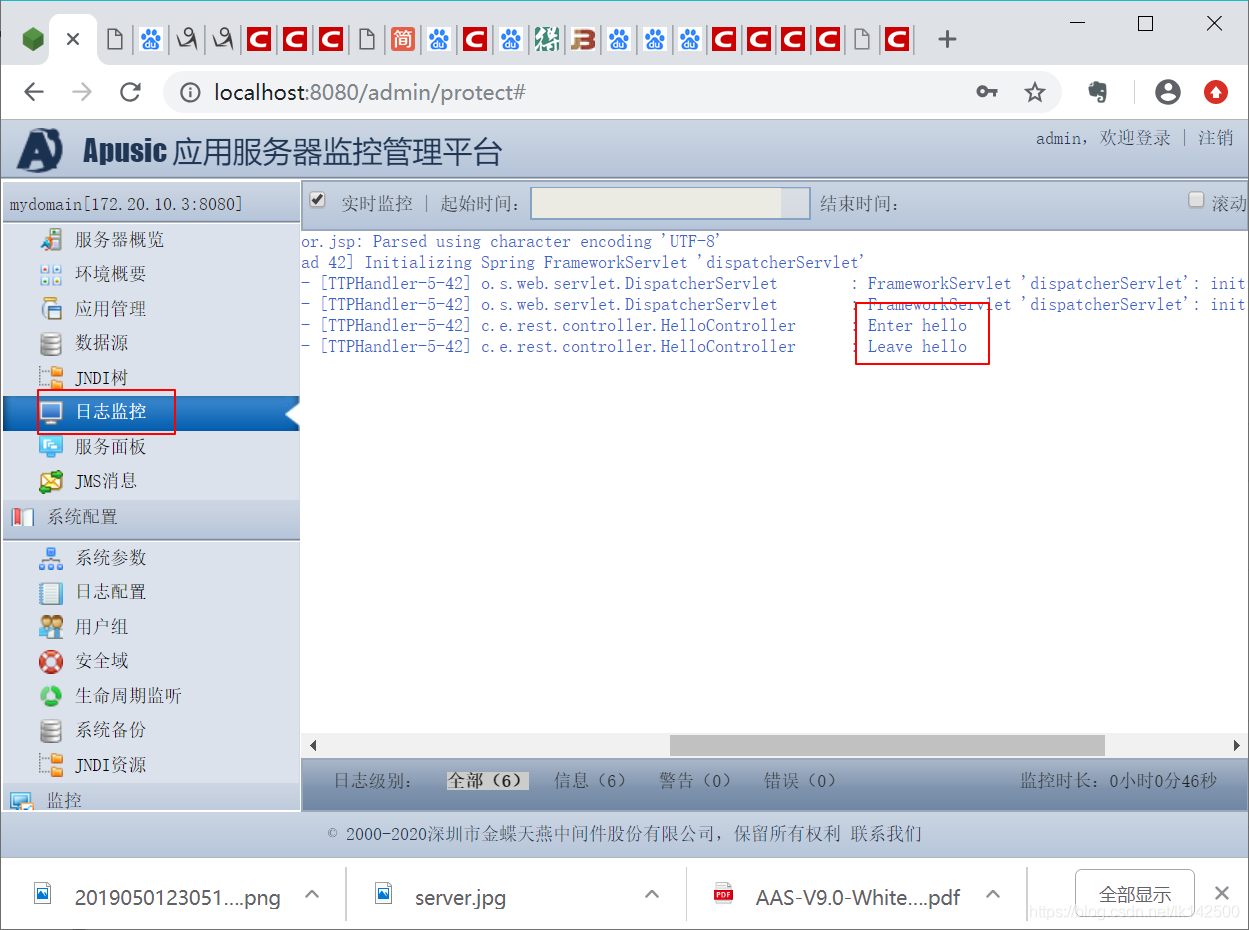
Task: Open 安全域 in the sidebar
Action: [x=101, y=661]
